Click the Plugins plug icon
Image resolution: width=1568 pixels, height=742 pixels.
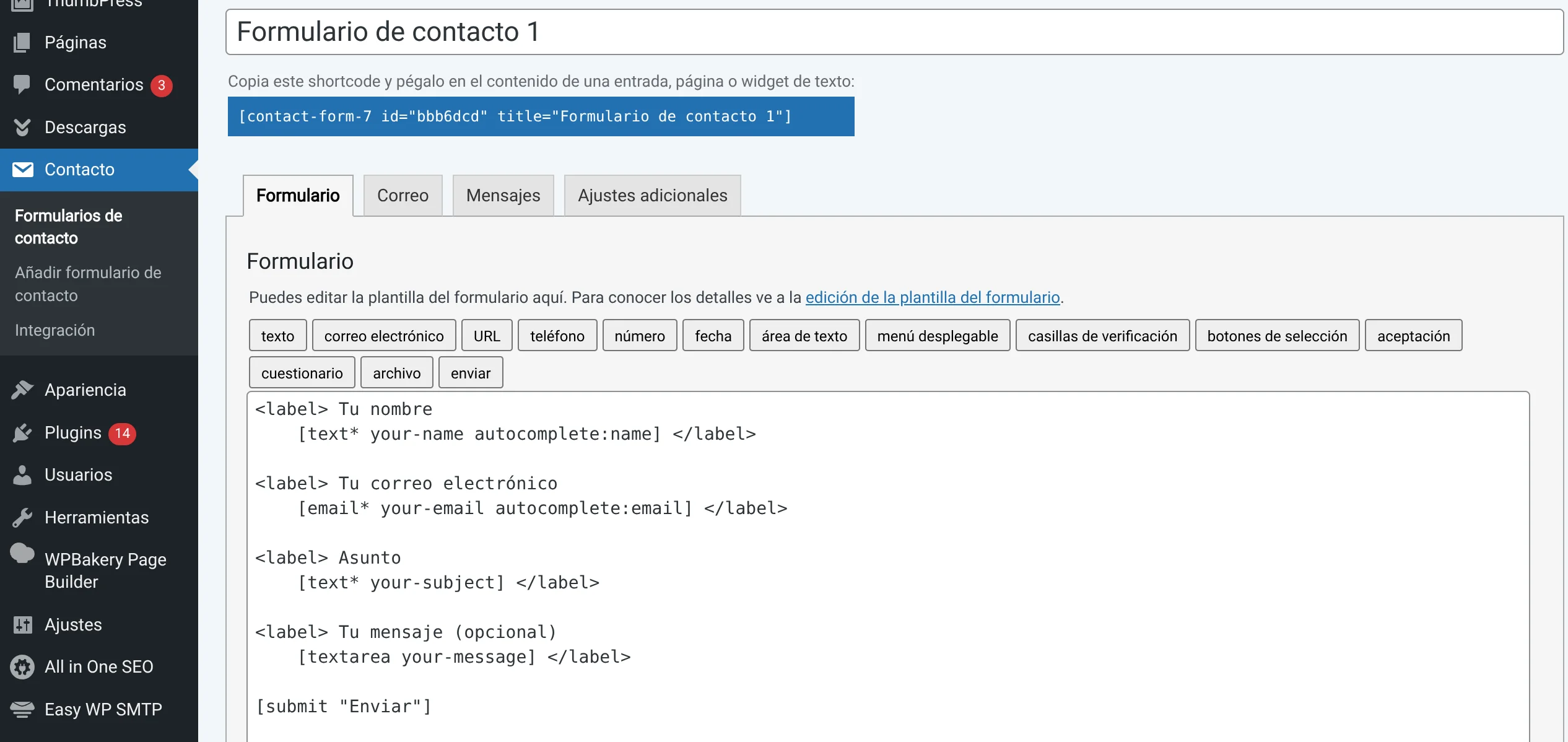(22, 432)
